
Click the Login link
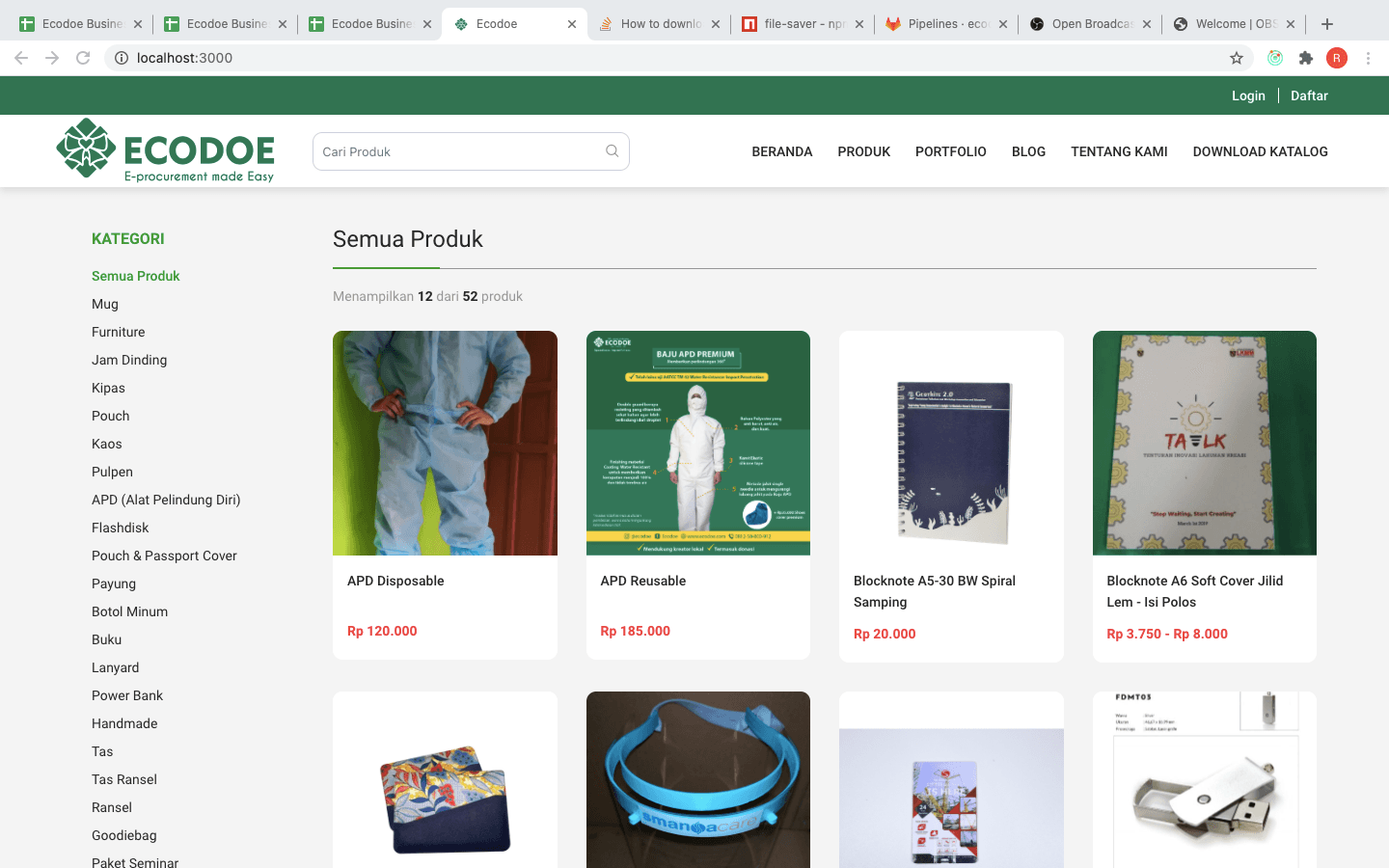point(1248,95)
